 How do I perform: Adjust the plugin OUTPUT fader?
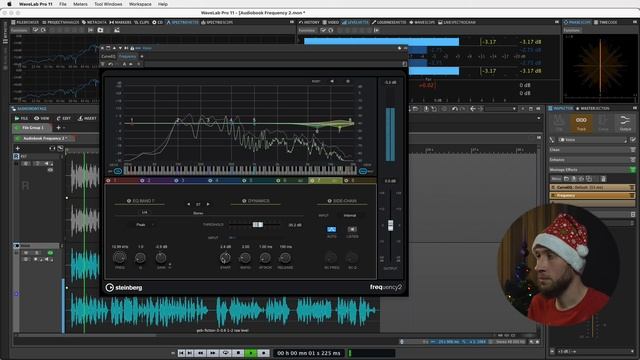390,225
